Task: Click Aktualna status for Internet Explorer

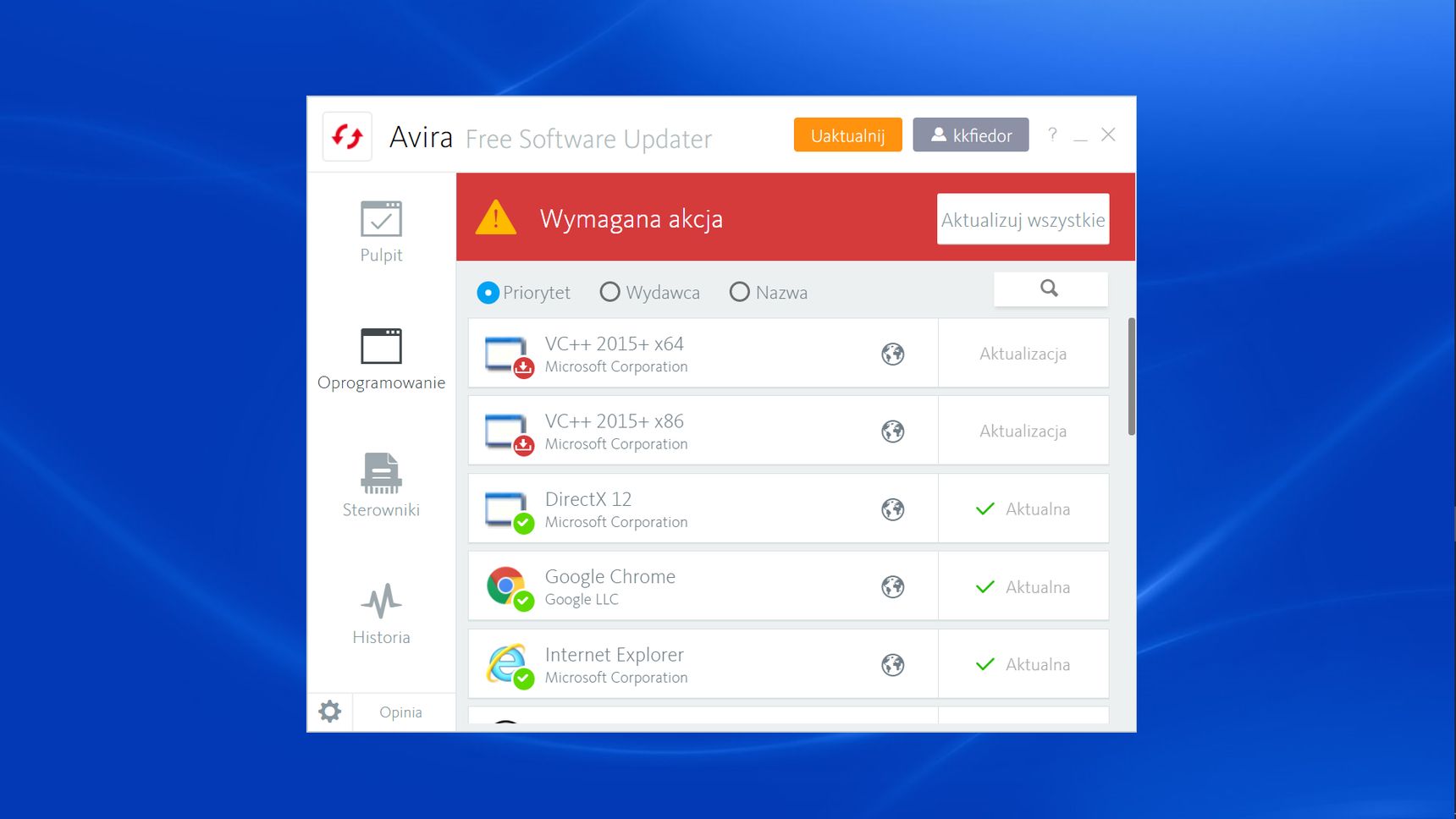Action: coord(1023,665)
